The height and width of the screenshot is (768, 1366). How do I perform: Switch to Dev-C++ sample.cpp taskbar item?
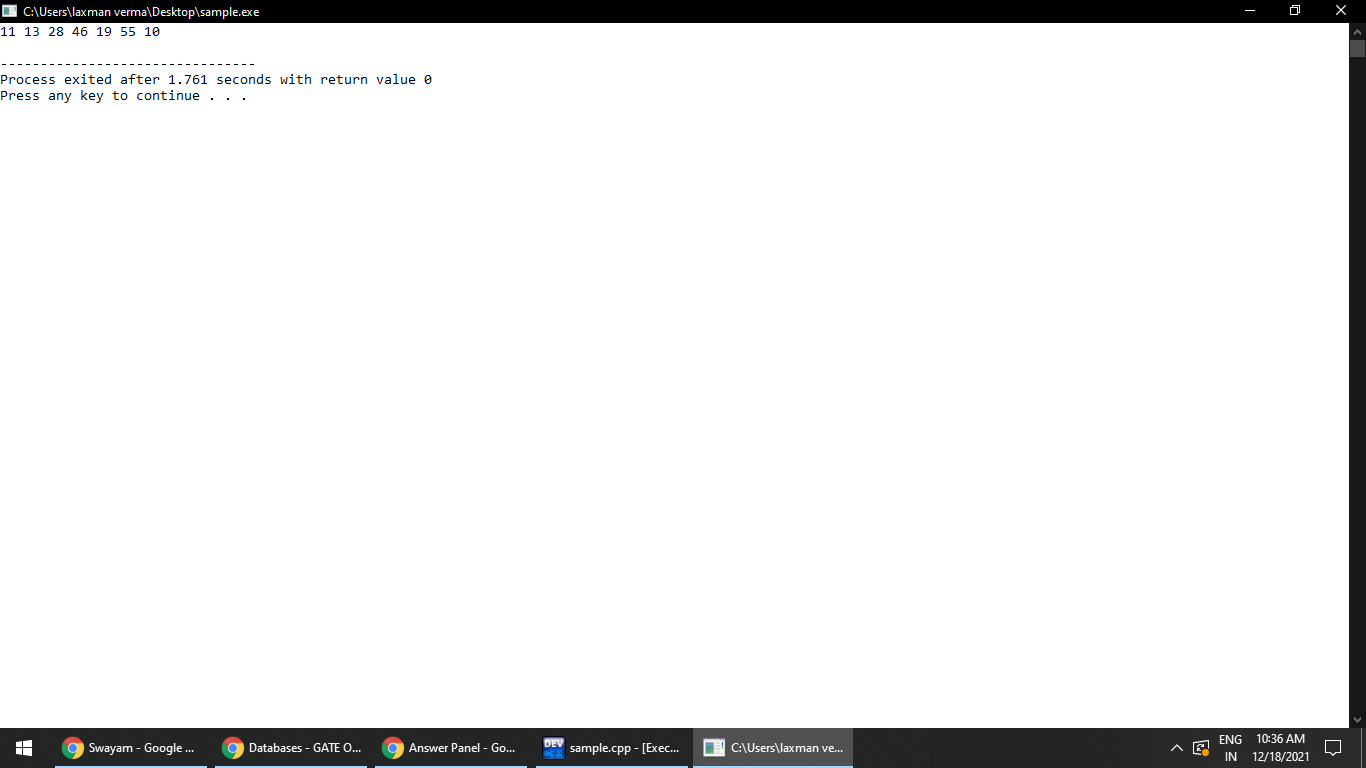tap(611, 748)
